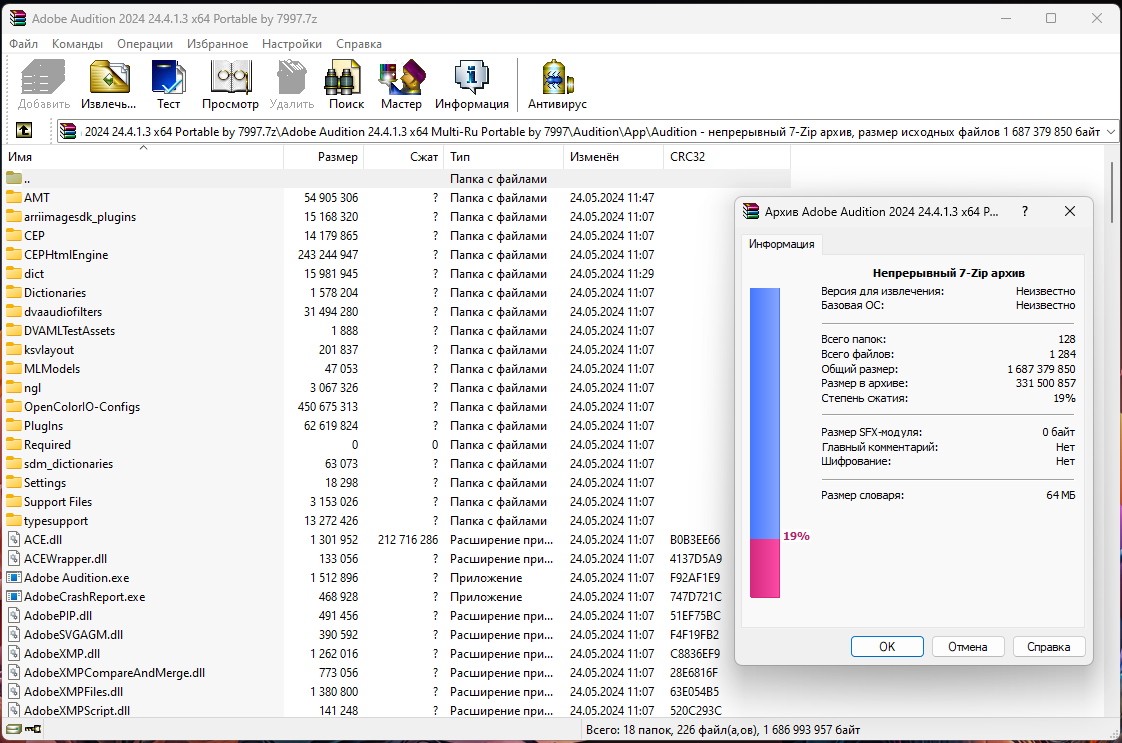Click the Отмена button

[x=967, y=647]
